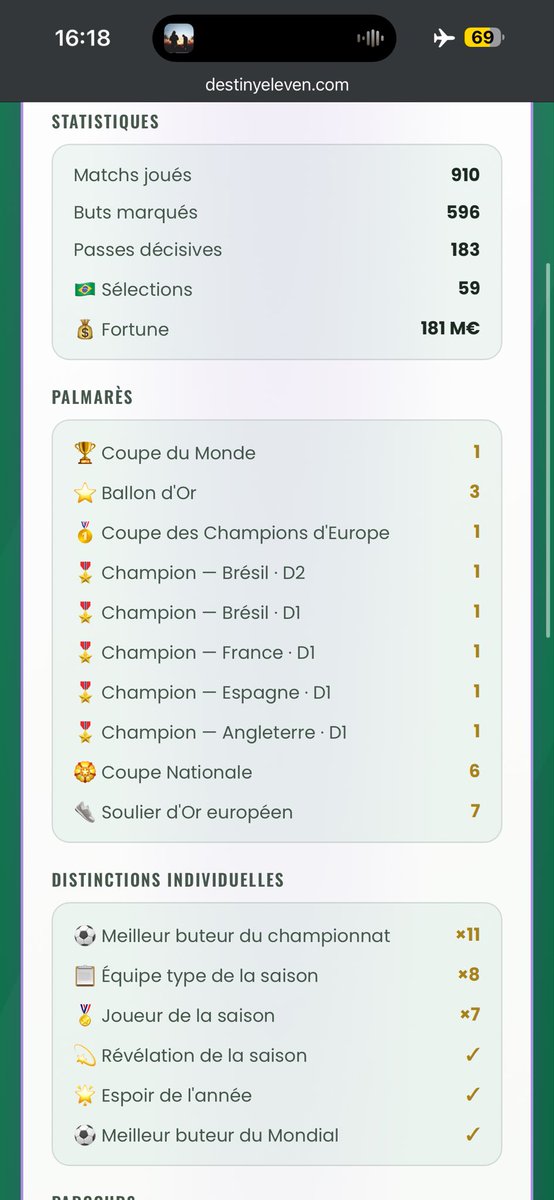Tap the Coupe du Monde trophy icon
Image resolution: width=554 pixels, height=1200 pixels.
(84, 453)
